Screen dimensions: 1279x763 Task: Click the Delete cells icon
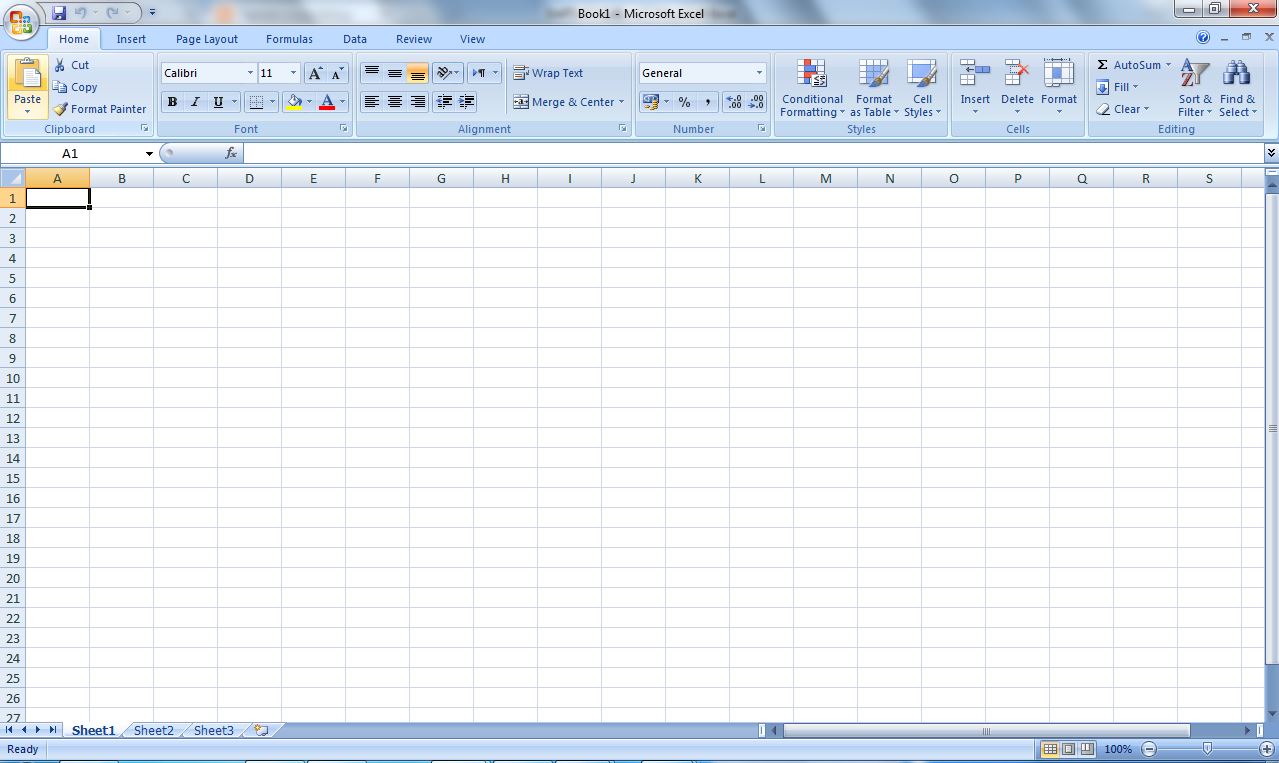click(1017, 74)
